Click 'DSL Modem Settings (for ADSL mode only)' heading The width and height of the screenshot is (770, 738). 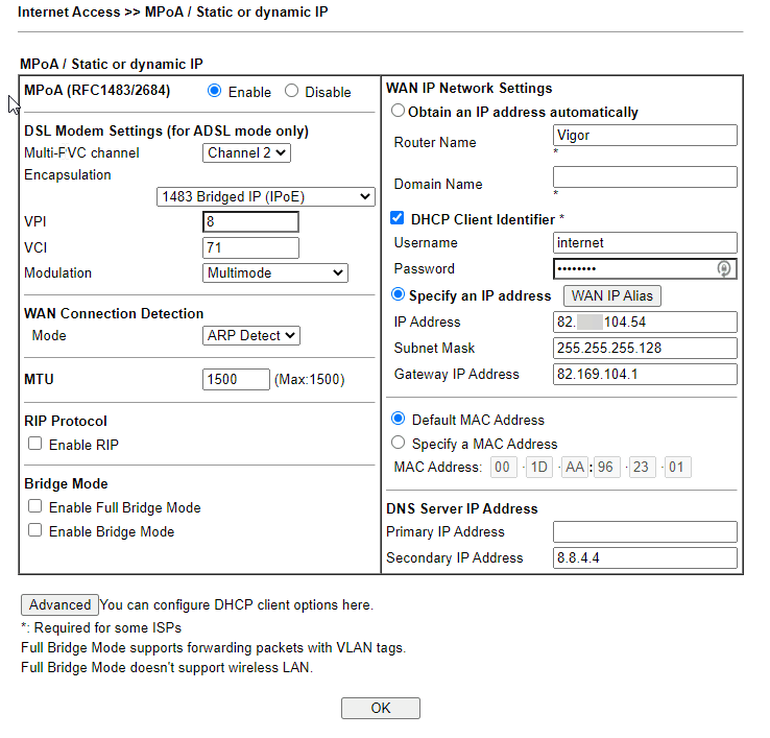pos(166,131)
